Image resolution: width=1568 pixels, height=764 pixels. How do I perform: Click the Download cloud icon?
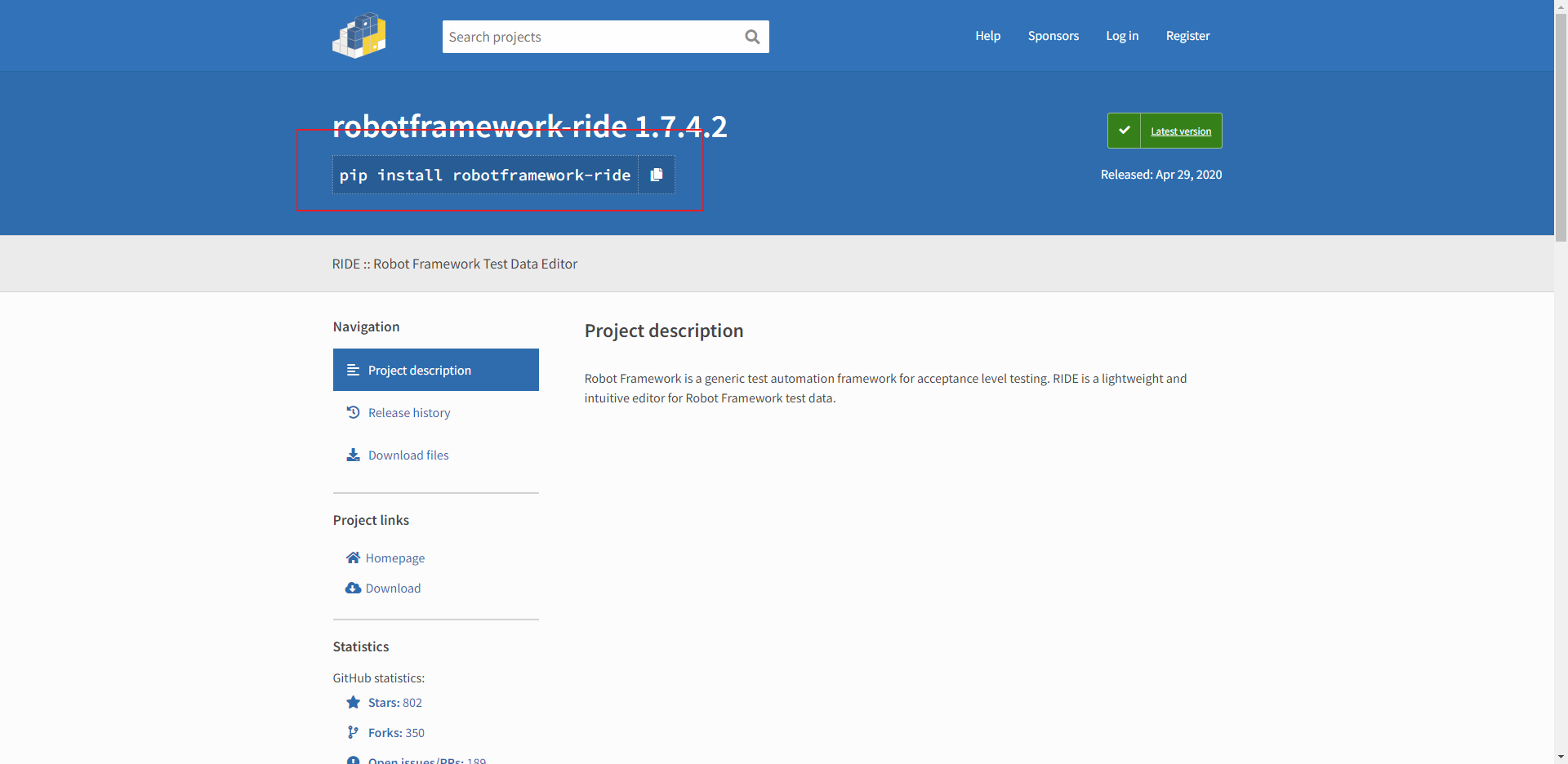(x=354, y=588)
